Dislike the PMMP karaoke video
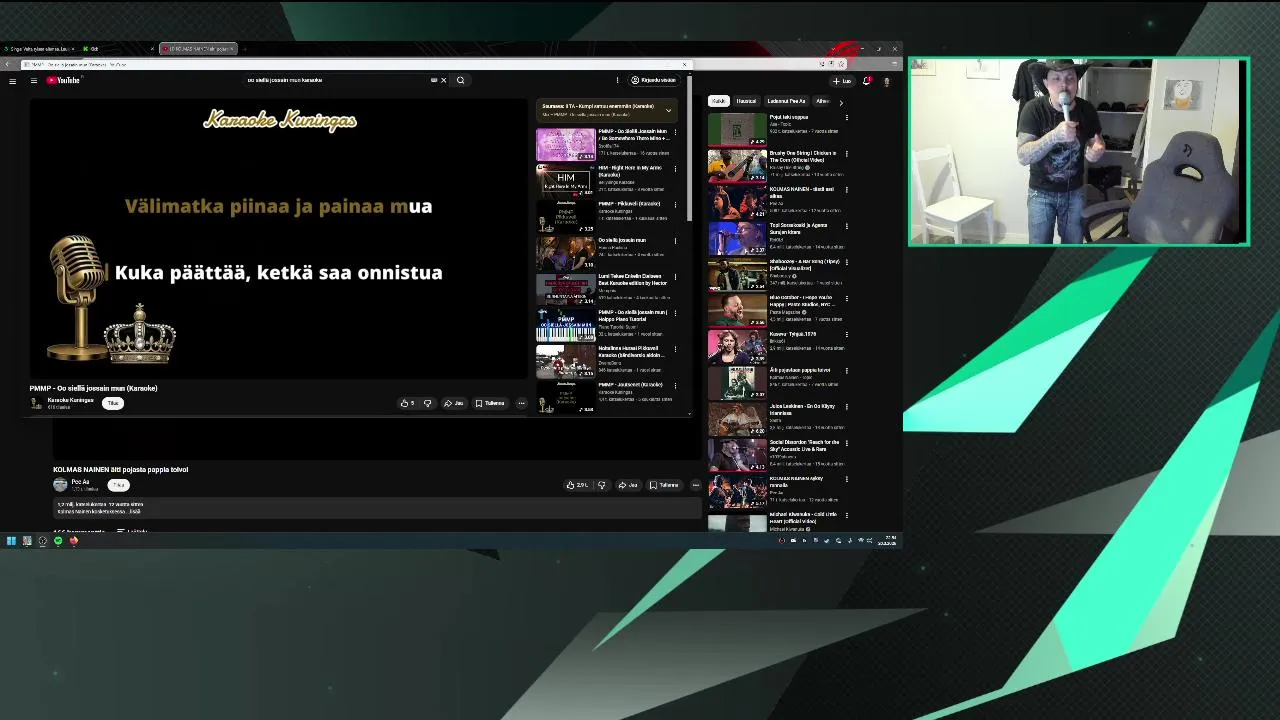The width and height of the screenshot is (1280, 720). coord(427,403)
